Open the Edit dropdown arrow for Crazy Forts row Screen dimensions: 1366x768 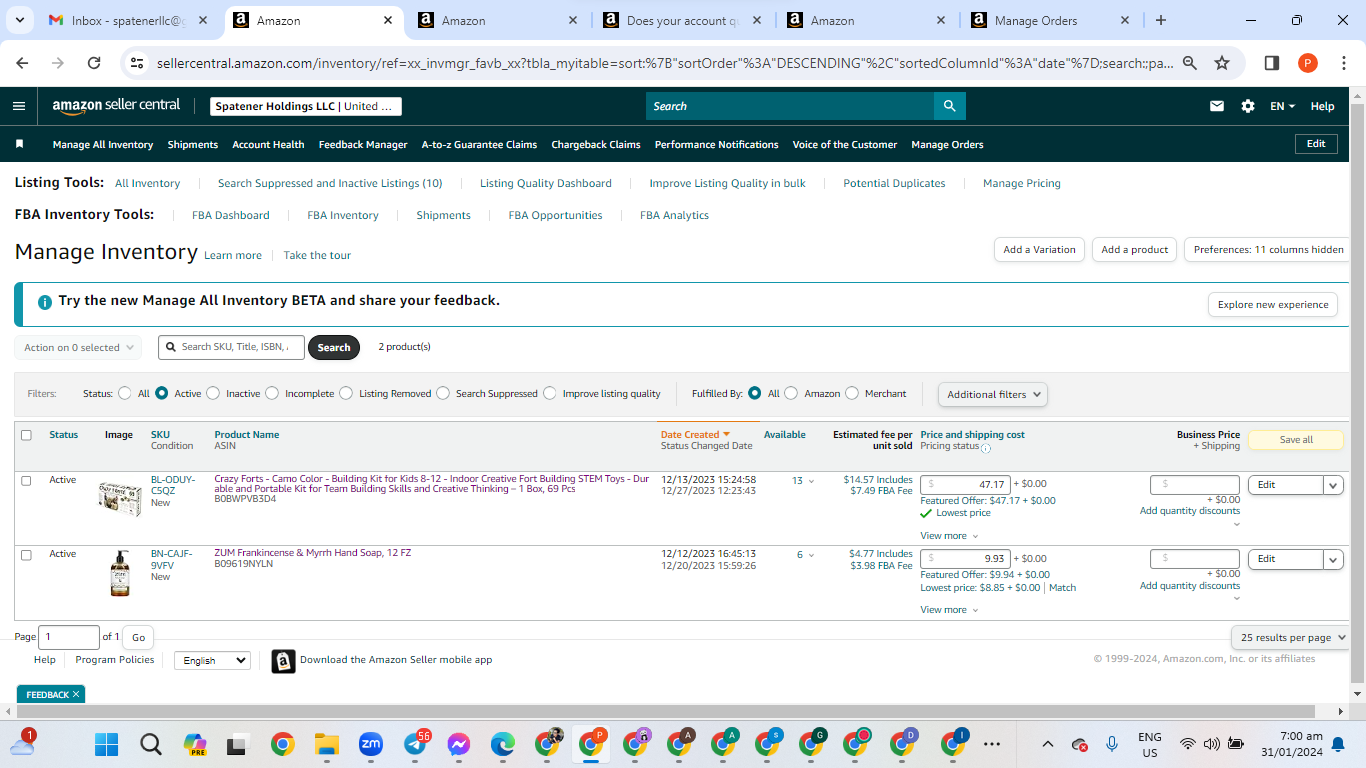point(1333,485)
